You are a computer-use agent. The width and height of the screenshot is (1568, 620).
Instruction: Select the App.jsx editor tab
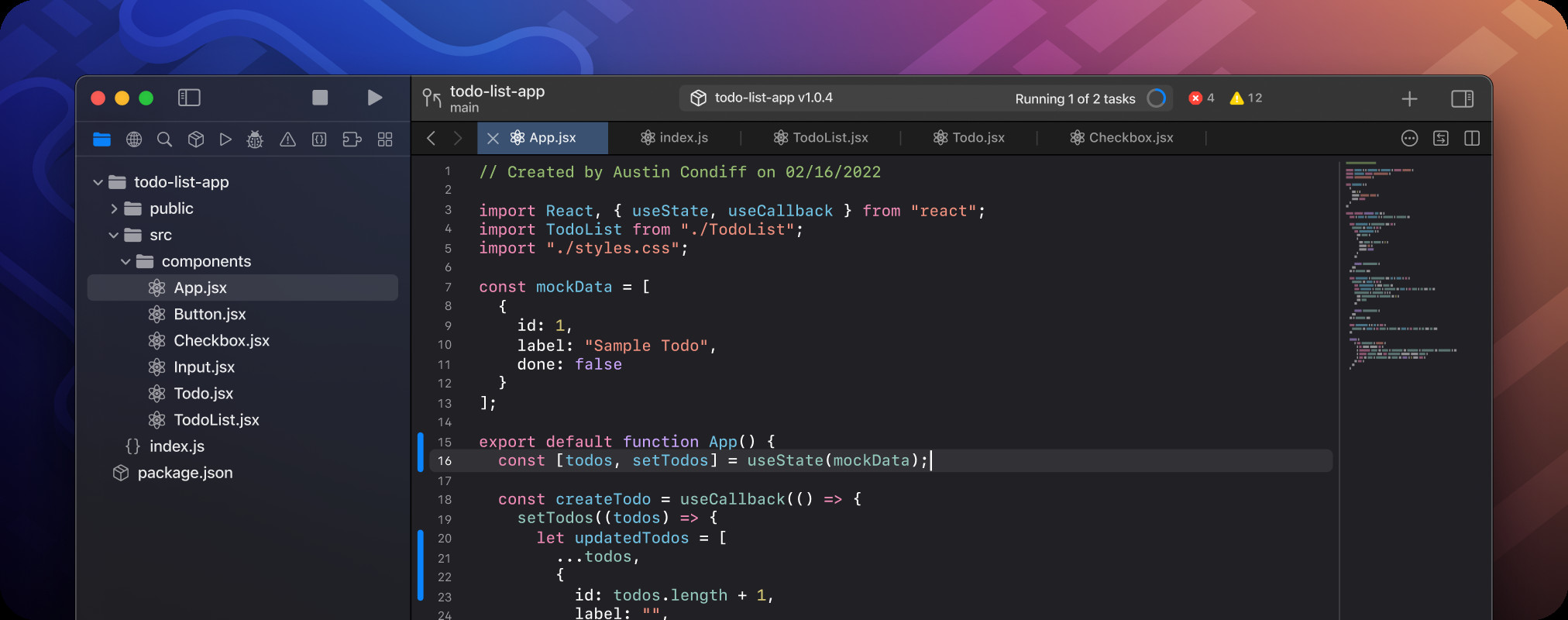point(543,138)
